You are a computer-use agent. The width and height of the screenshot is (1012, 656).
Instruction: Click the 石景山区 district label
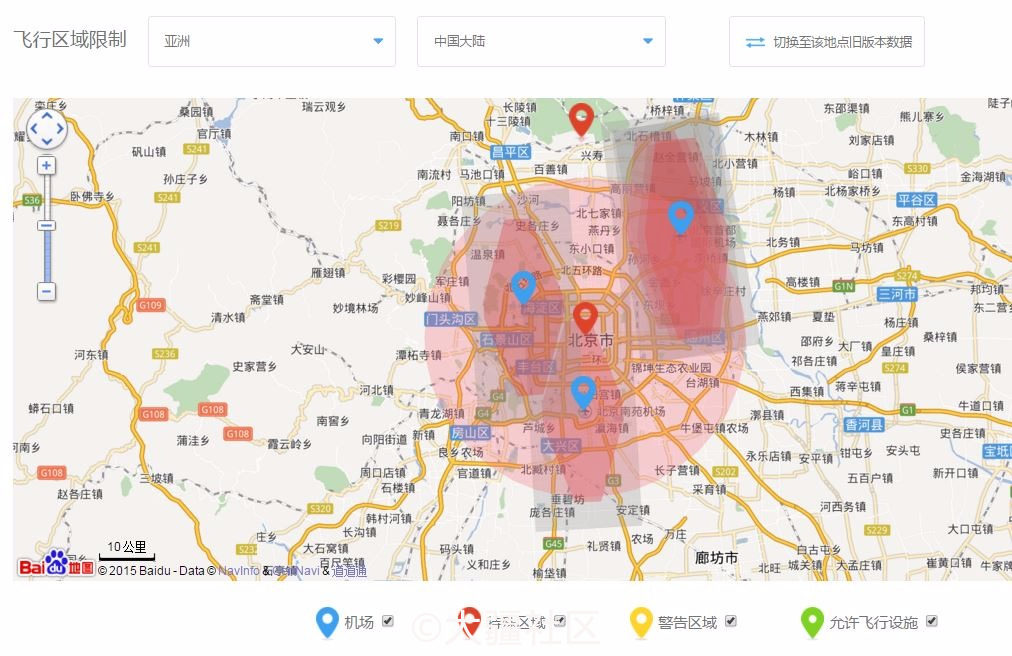(x=505, y=340)
